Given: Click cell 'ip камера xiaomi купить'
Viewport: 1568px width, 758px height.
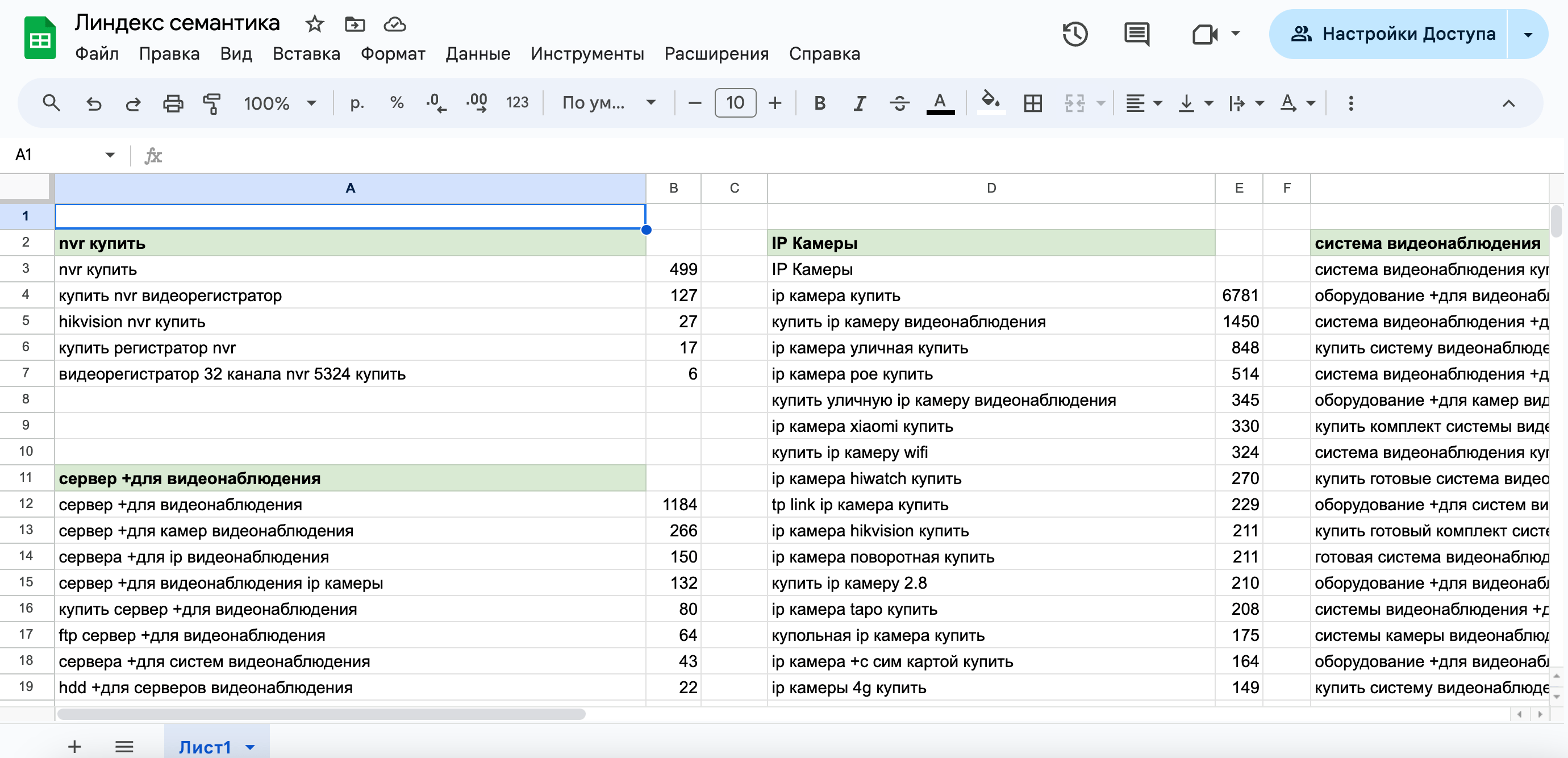Looking at the screenshot, I should [991, 426].
